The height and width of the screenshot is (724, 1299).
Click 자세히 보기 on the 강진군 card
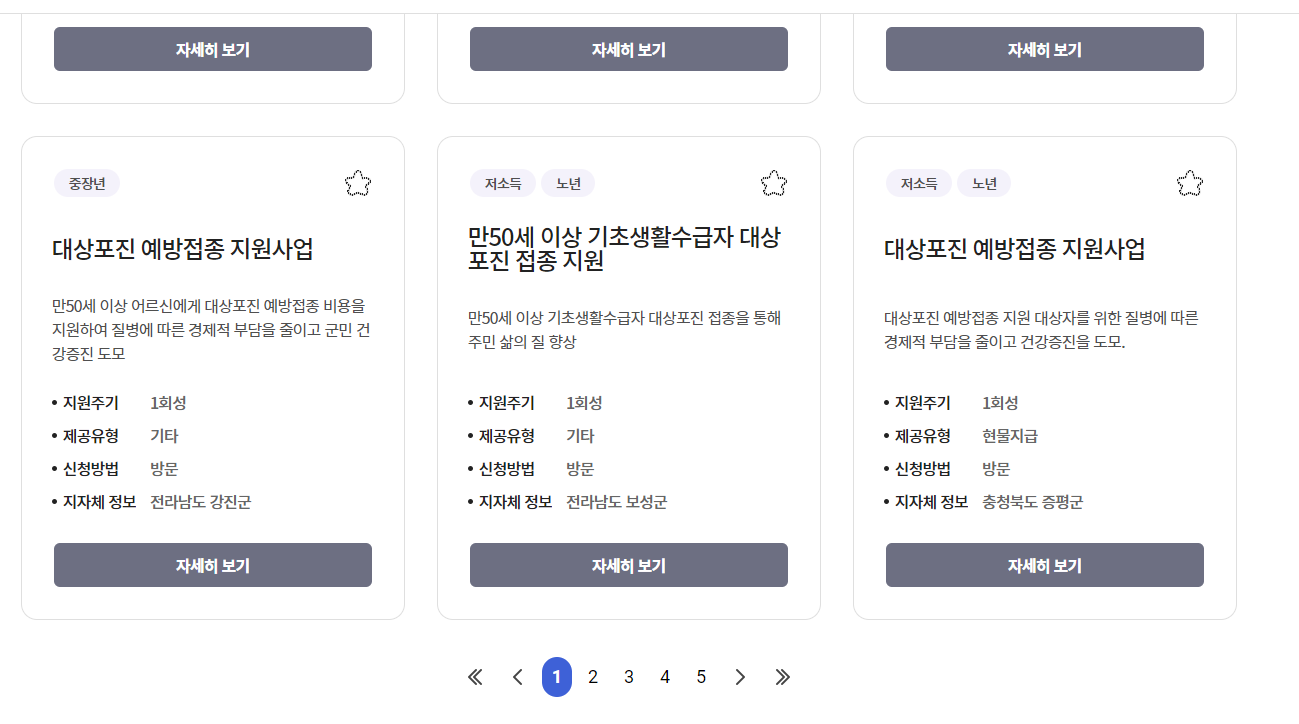[212, 565]
